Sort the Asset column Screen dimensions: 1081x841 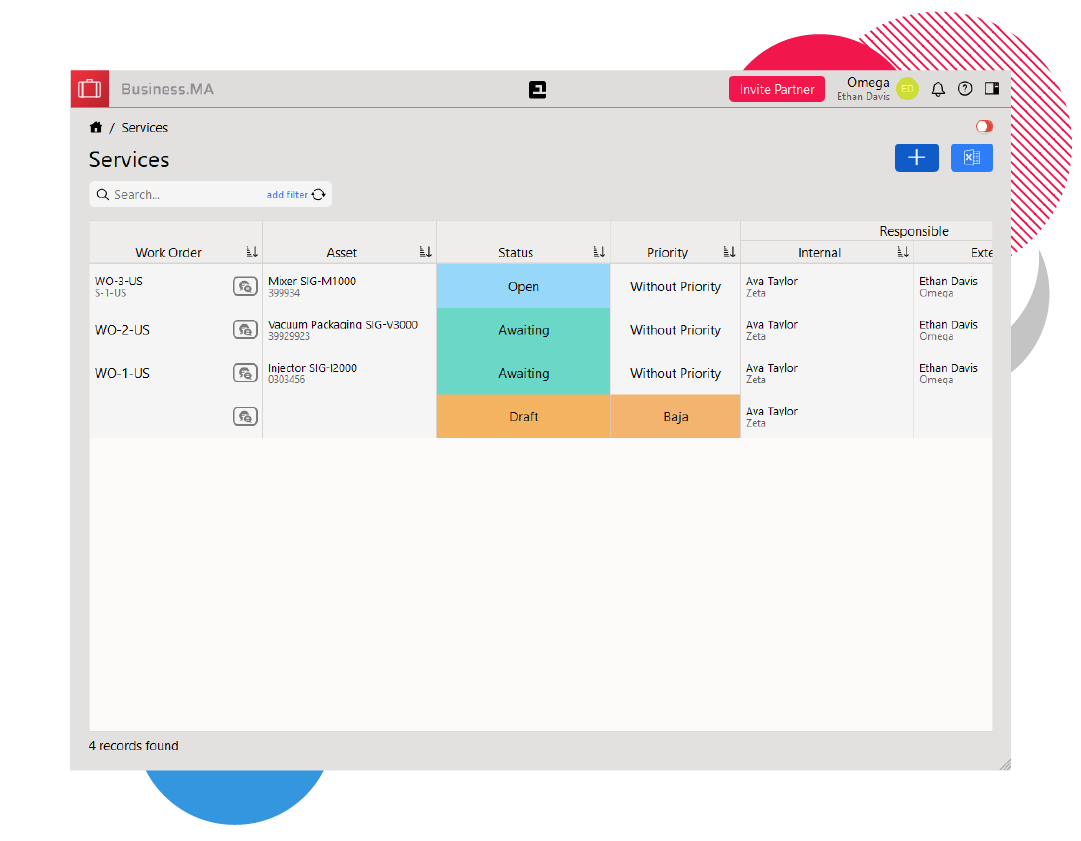pyautogui.click(x=426, y=253)
